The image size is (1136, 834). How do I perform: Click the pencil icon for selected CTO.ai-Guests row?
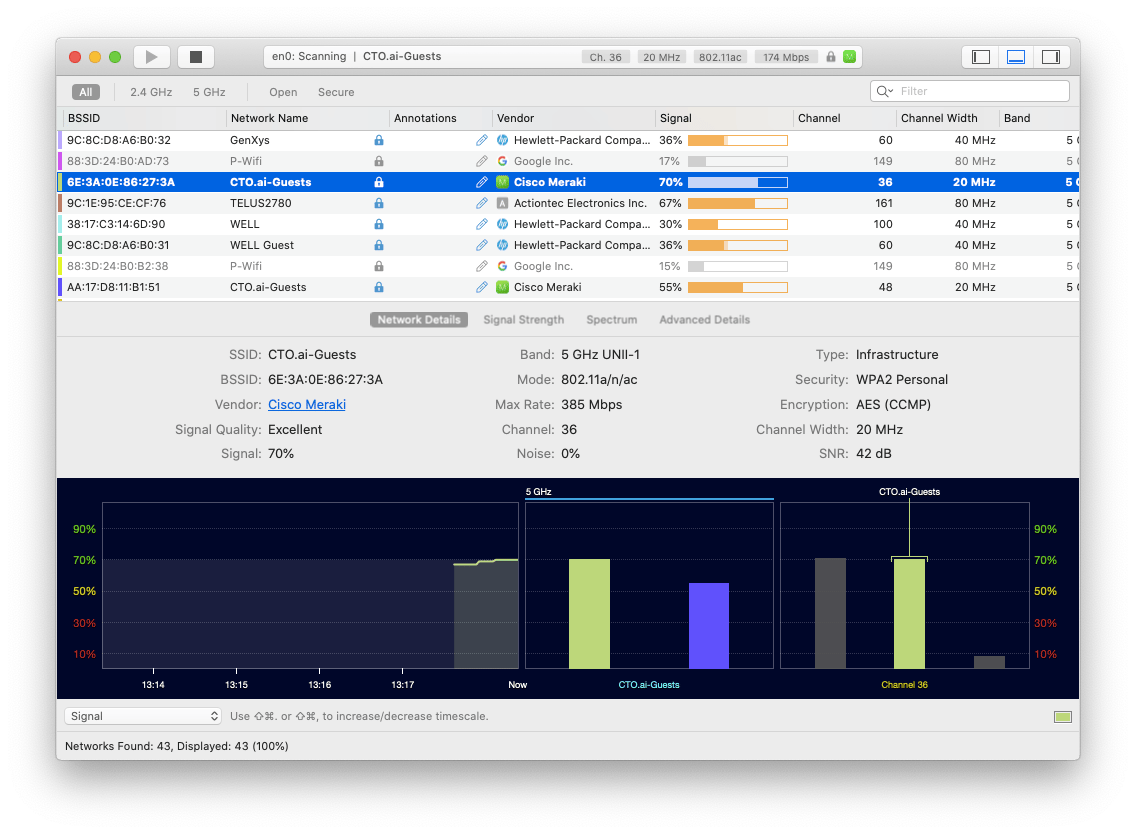(x=482, y=182)
